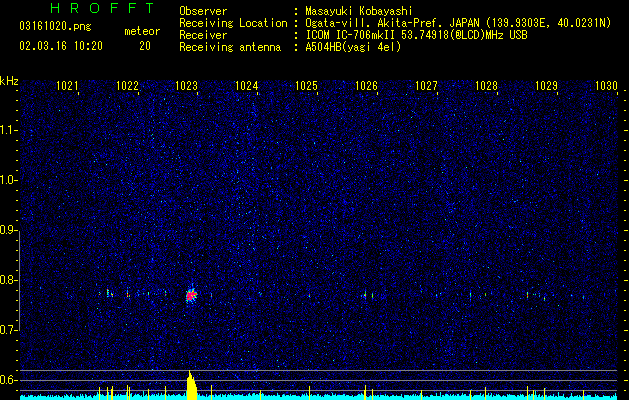Click the 1.1 kHz frequency label

coord(8,130)
